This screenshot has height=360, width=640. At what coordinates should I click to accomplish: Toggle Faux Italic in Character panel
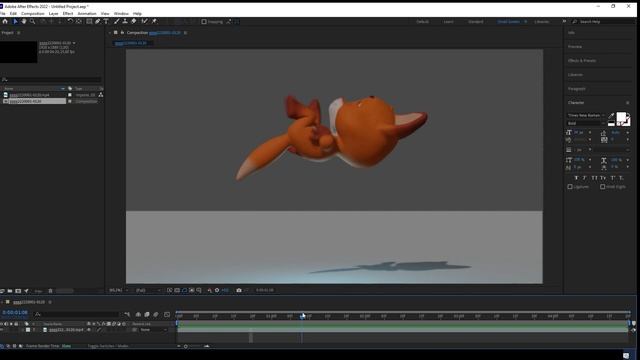(584, 178)
